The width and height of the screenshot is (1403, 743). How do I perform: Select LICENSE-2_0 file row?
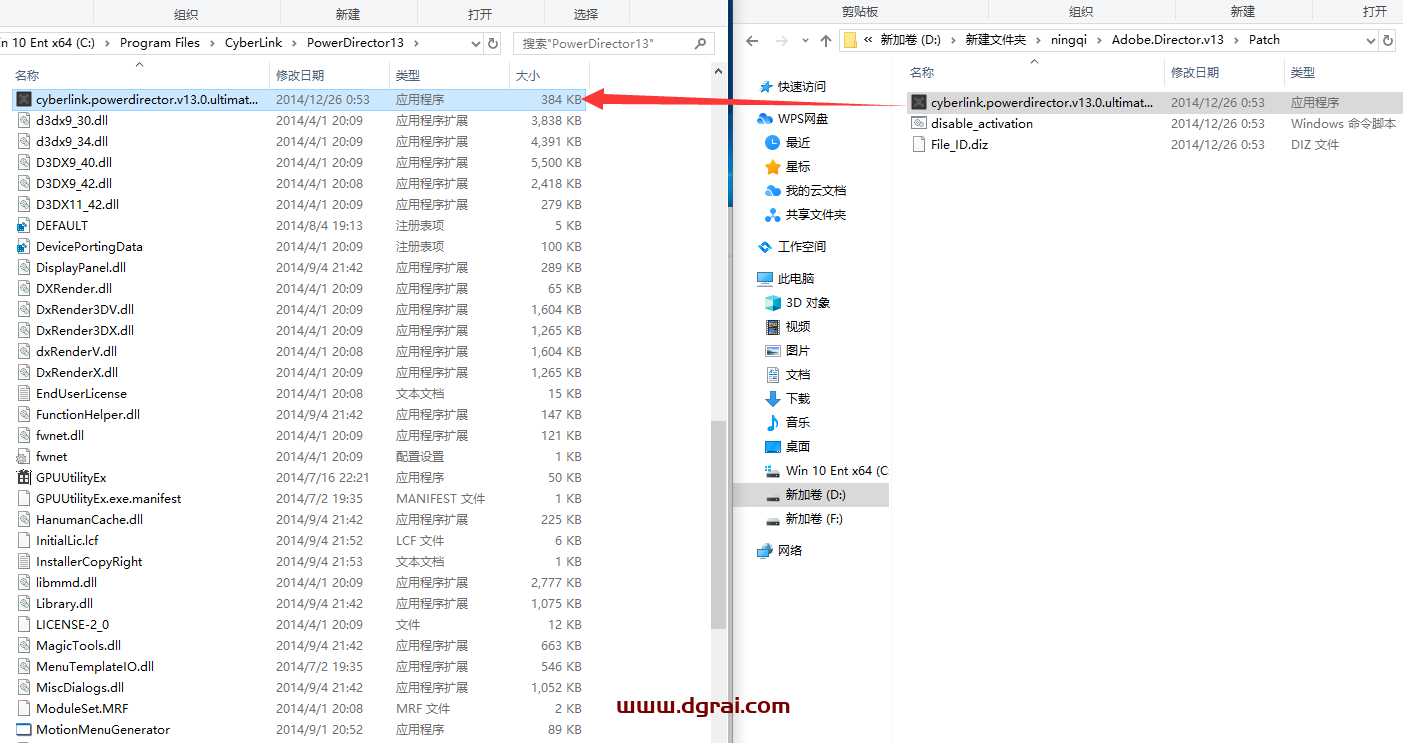tap(299, 624)
